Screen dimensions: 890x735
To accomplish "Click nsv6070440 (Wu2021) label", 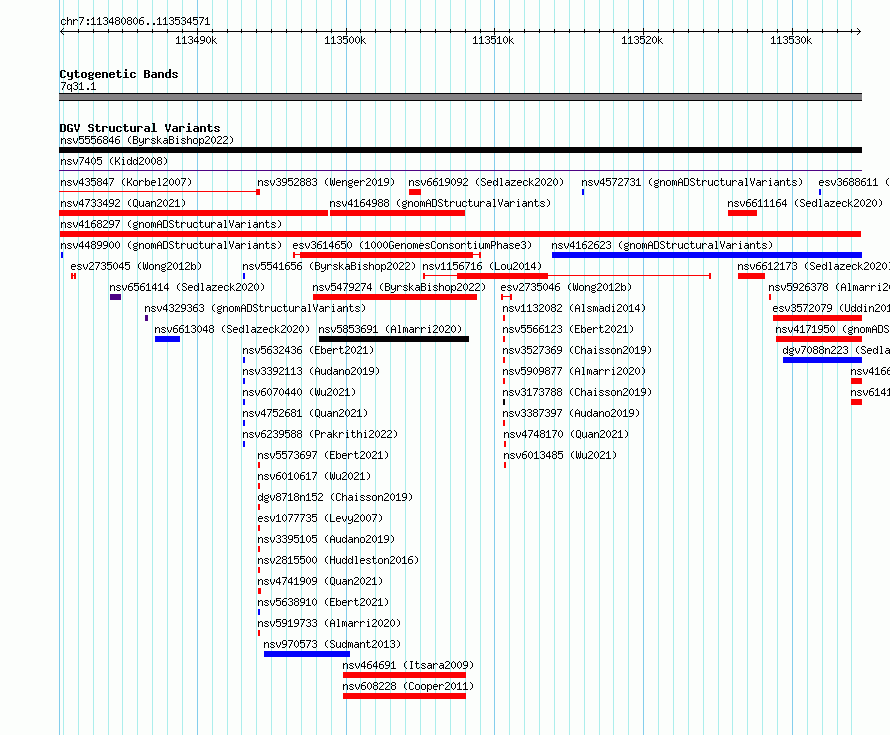I will [x=299, y=392].
